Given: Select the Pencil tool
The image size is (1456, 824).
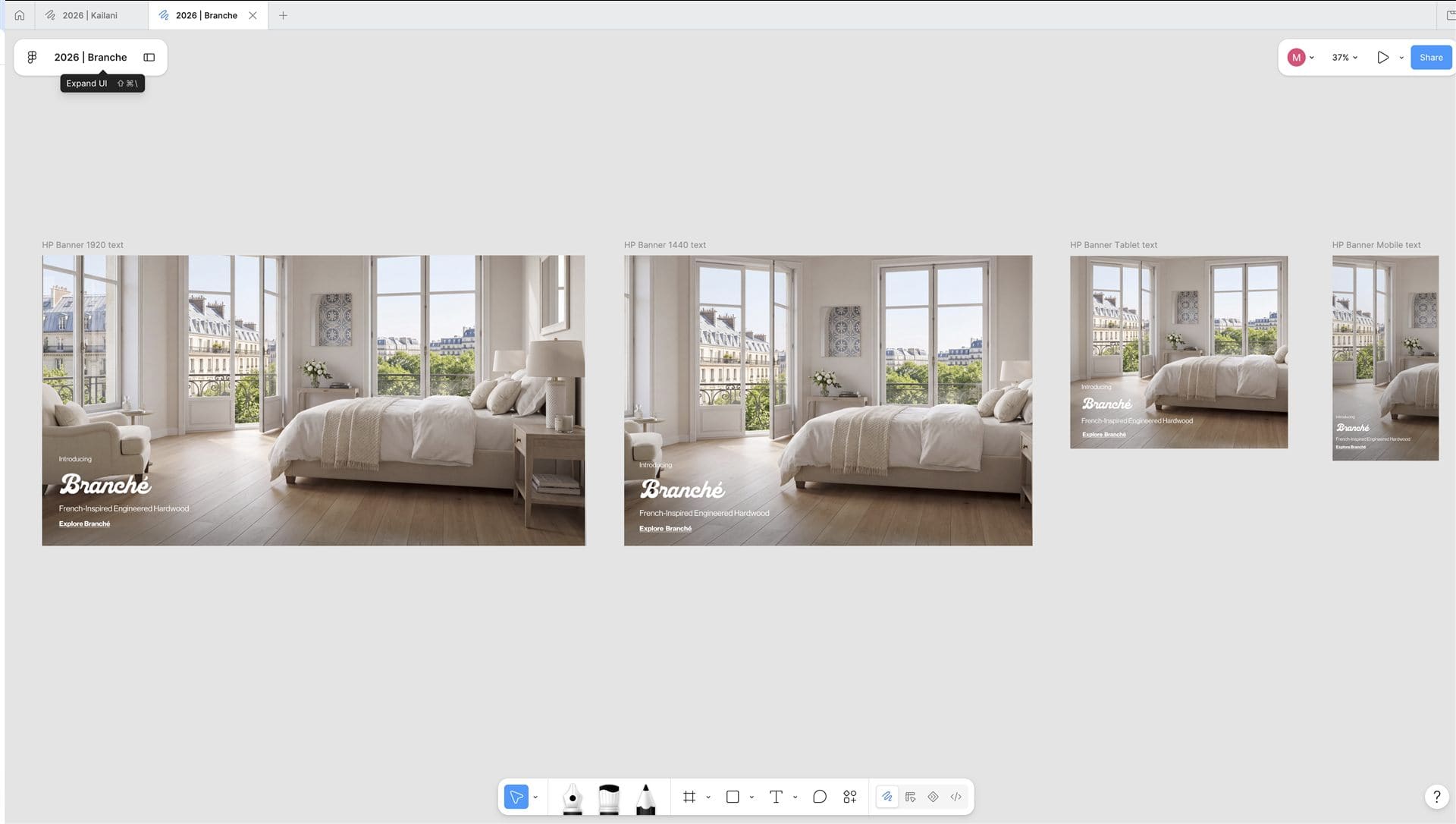Looking at the screenshot, I should click(645, 798).
